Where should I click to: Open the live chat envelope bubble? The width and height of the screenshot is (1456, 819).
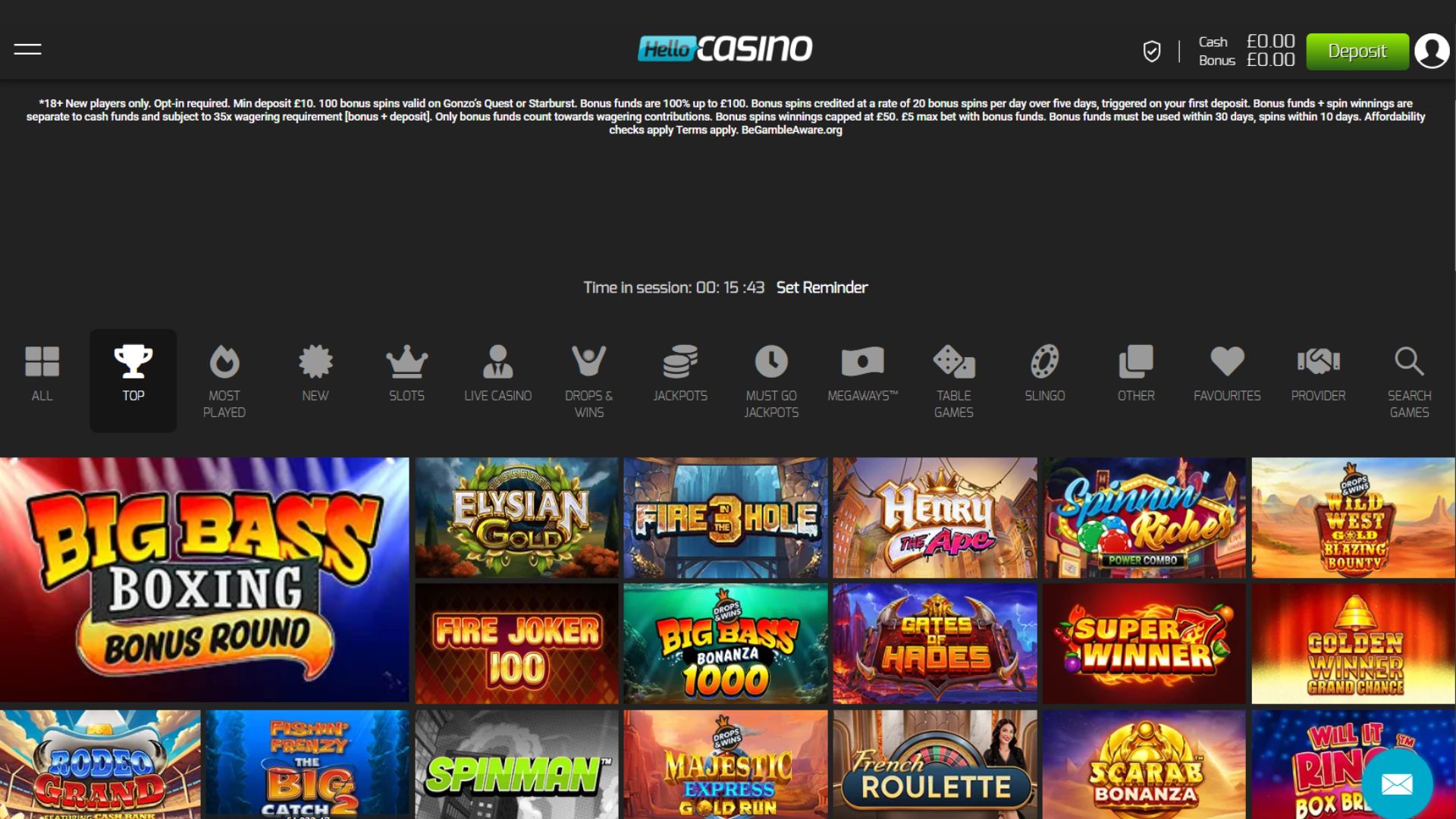tap(1397, 784)
